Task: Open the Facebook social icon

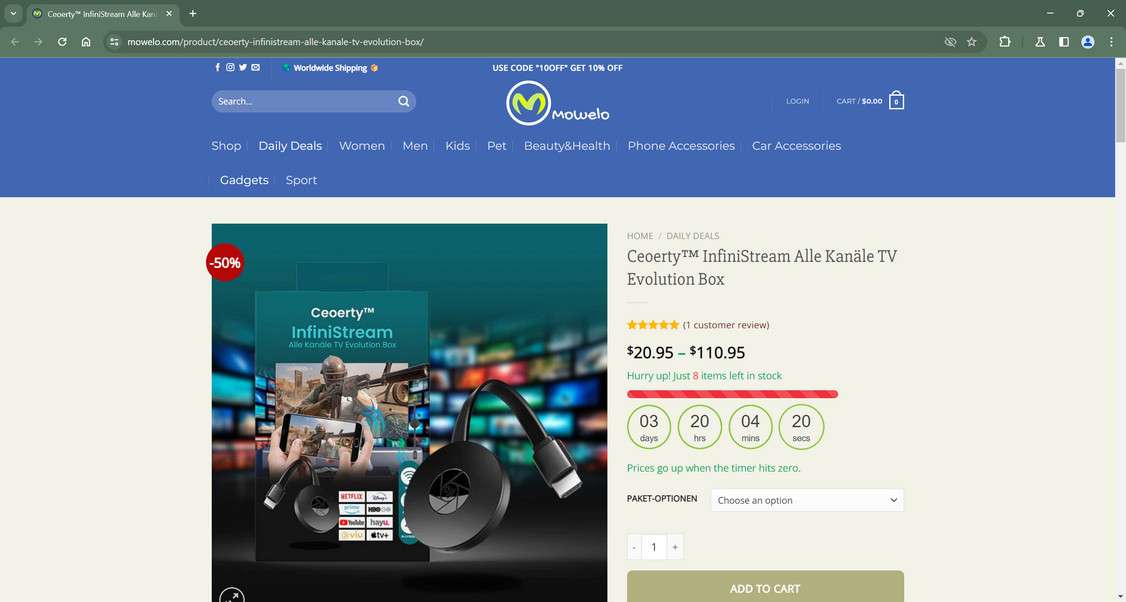Action: [217, 67]
